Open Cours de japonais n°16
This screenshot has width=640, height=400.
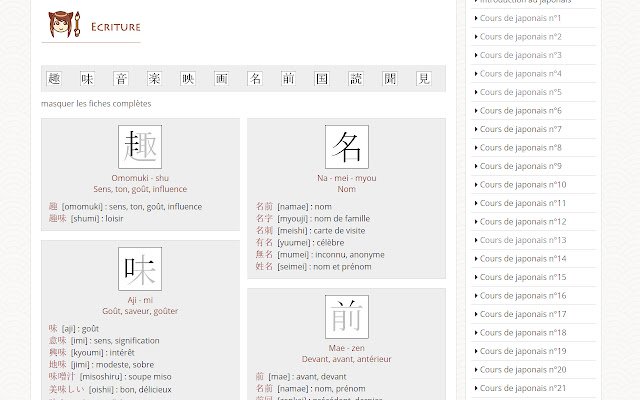click(523, 296)
